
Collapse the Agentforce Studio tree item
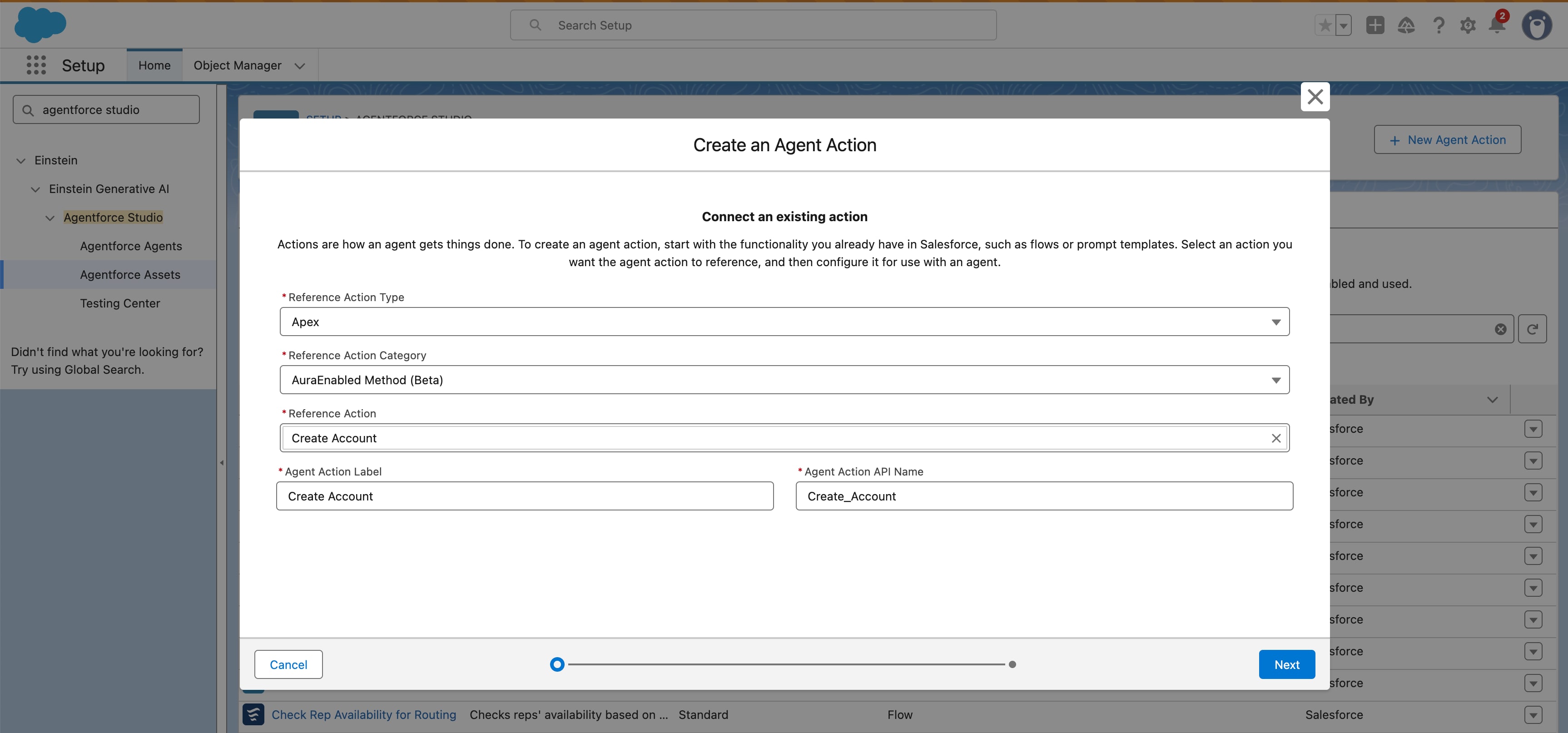[x=50, y=218]
